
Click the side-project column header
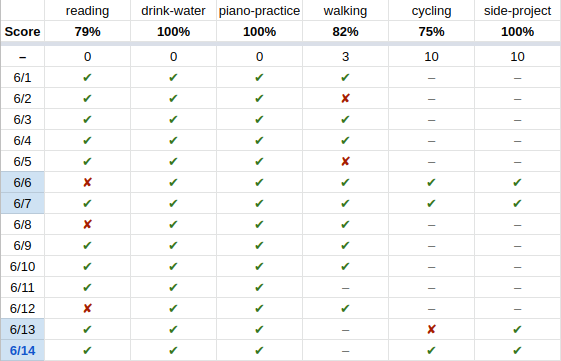(517, 11)
